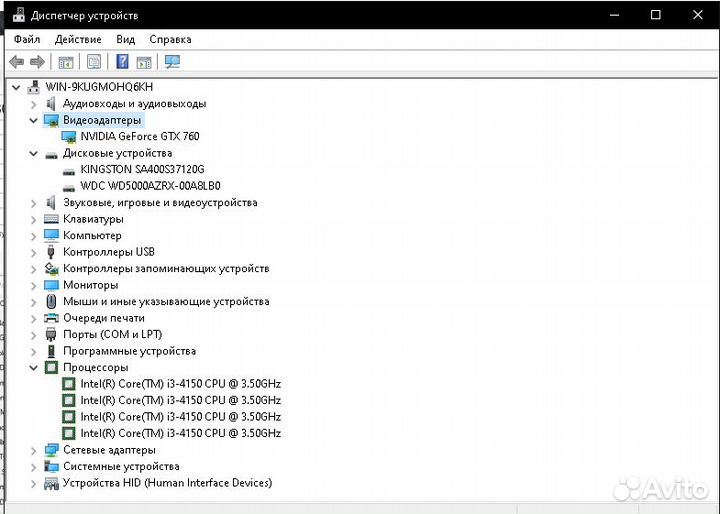Open the Действие menu
The image size is (720, 514).
tap(78, 39)
